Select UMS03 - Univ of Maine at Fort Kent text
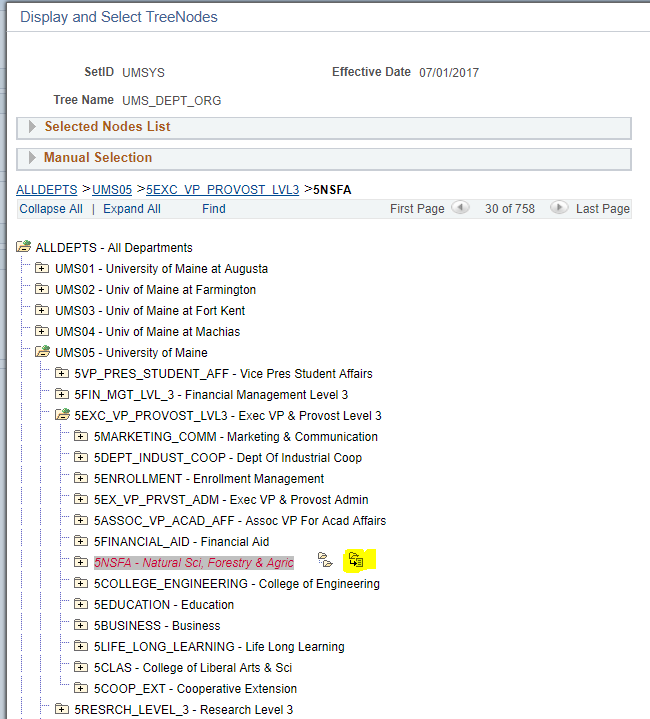 click(x=150, y=311)
